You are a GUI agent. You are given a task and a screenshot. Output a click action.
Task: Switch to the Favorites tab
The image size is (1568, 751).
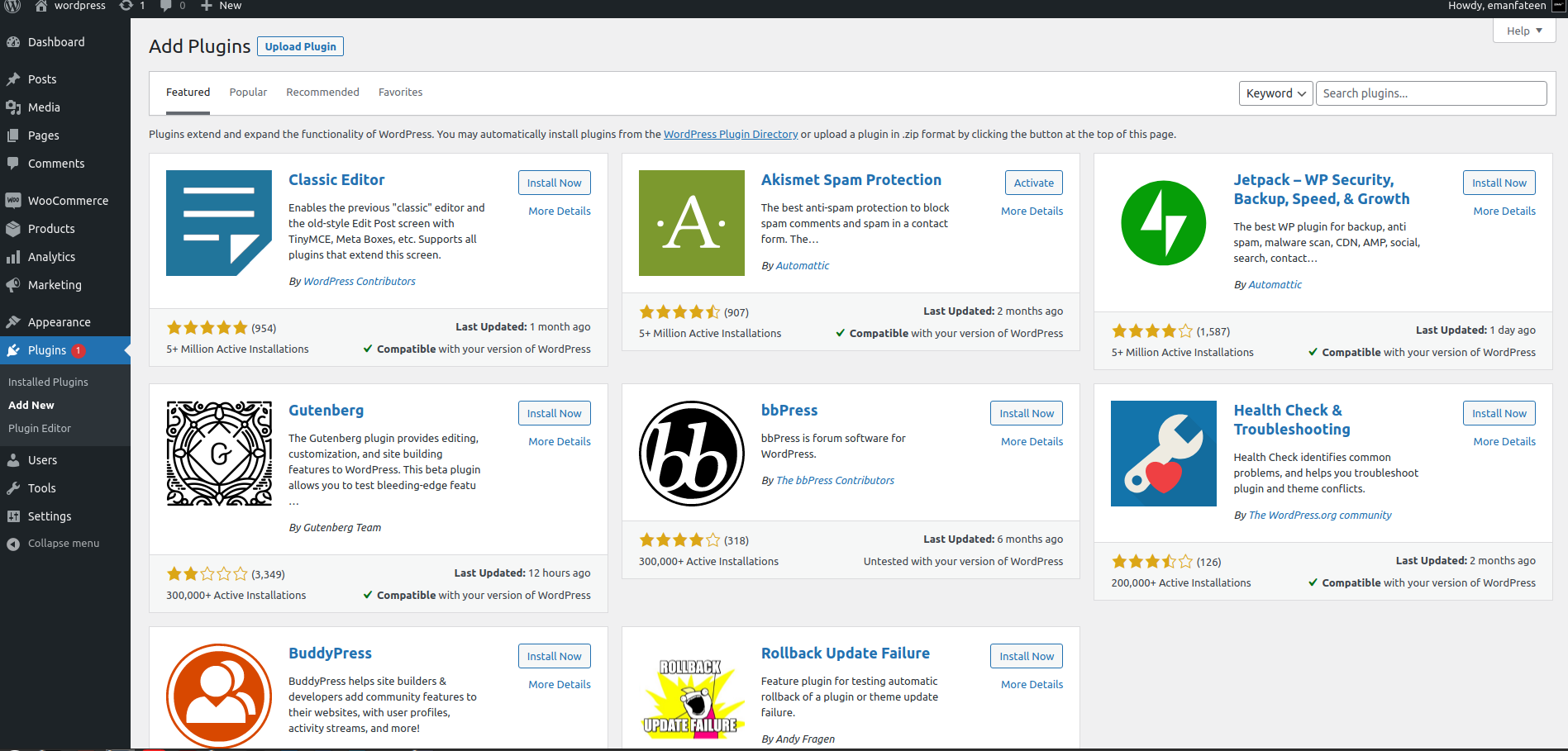[400, 93]
